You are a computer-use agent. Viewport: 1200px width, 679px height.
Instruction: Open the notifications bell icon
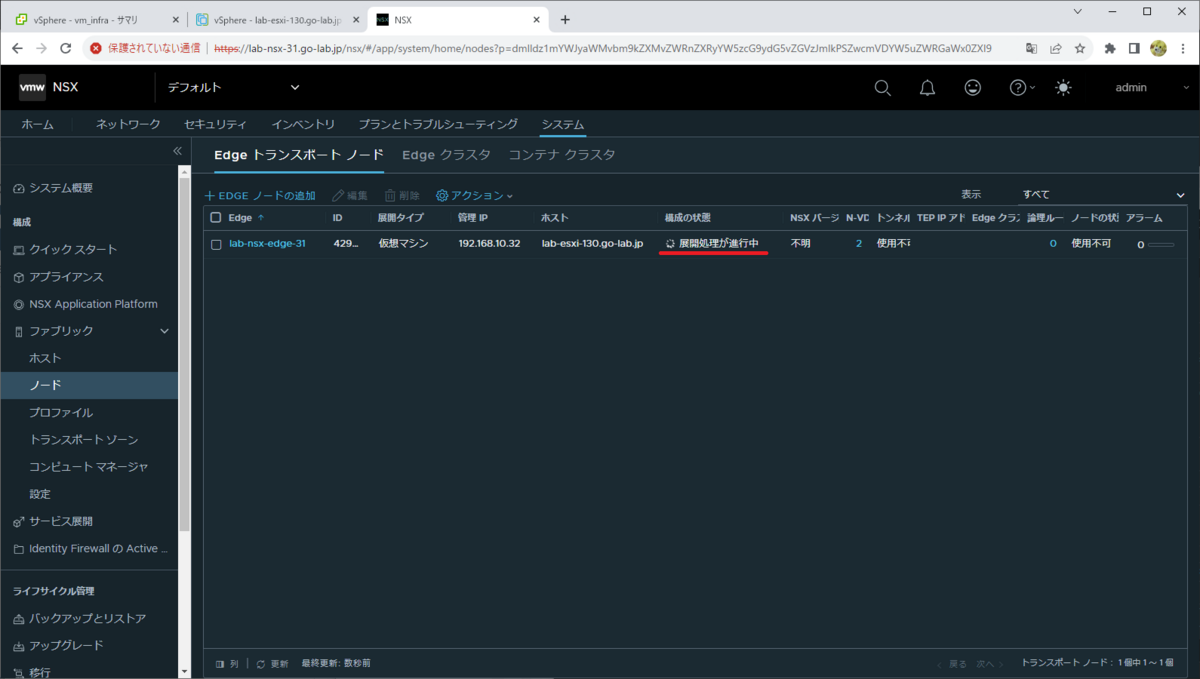tap(928, 88)
